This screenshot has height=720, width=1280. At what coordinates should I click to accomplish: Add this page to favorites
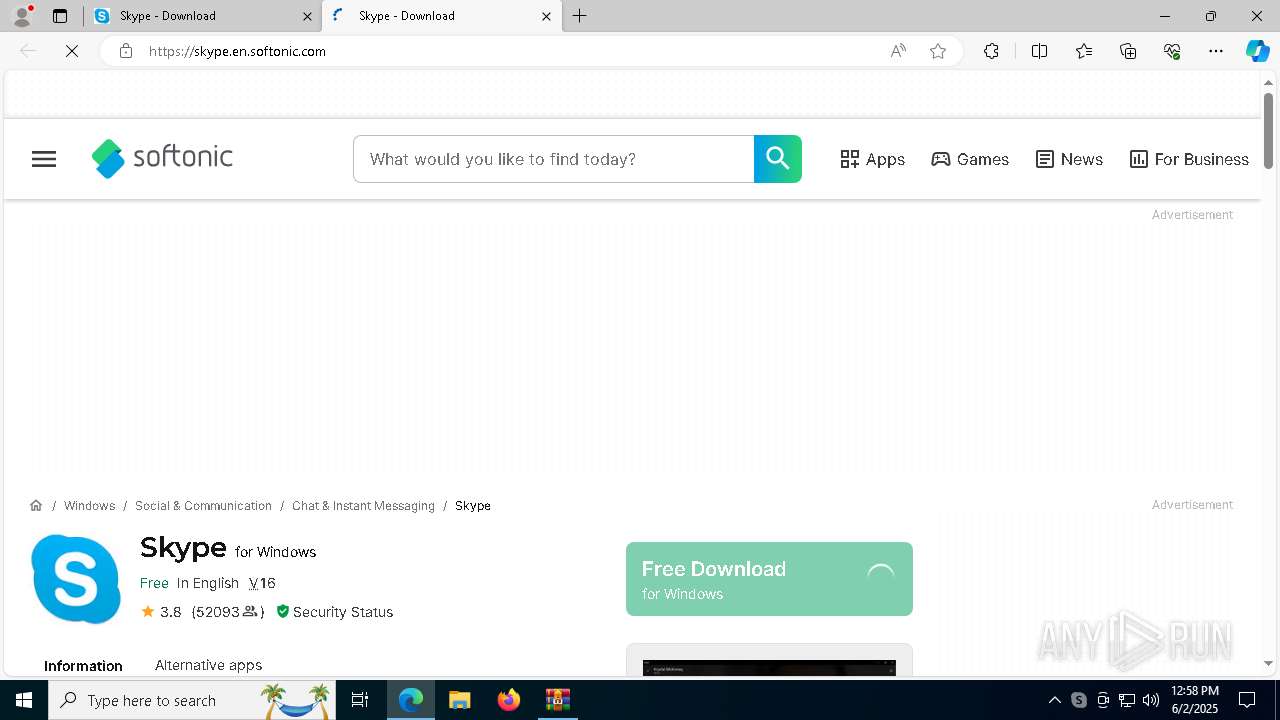[x=938, y=51]
